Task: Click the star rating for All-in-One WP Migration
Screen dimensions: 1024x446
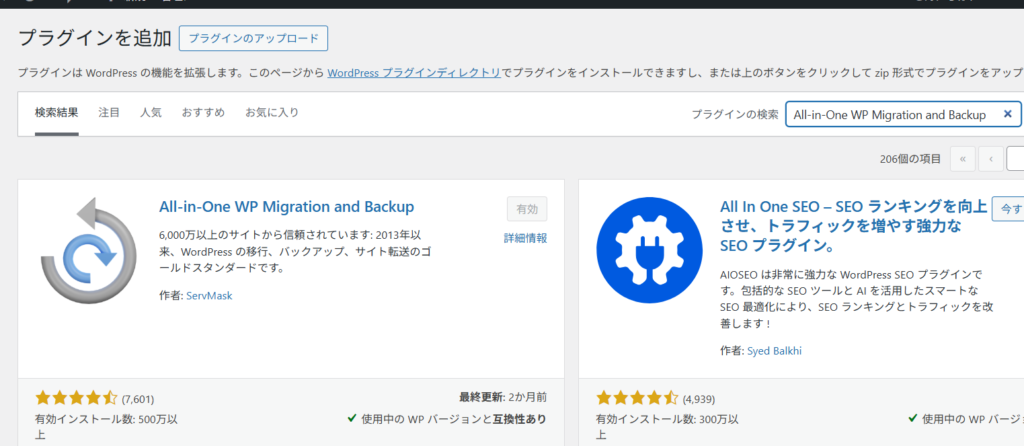Action: coord(76,398)
